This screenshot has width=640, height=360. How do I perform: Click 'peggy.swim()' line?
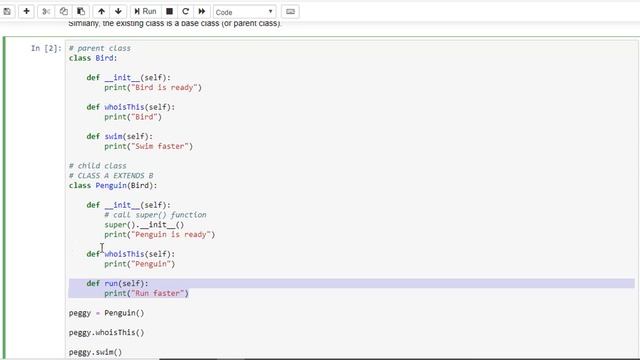click(96, 352)
